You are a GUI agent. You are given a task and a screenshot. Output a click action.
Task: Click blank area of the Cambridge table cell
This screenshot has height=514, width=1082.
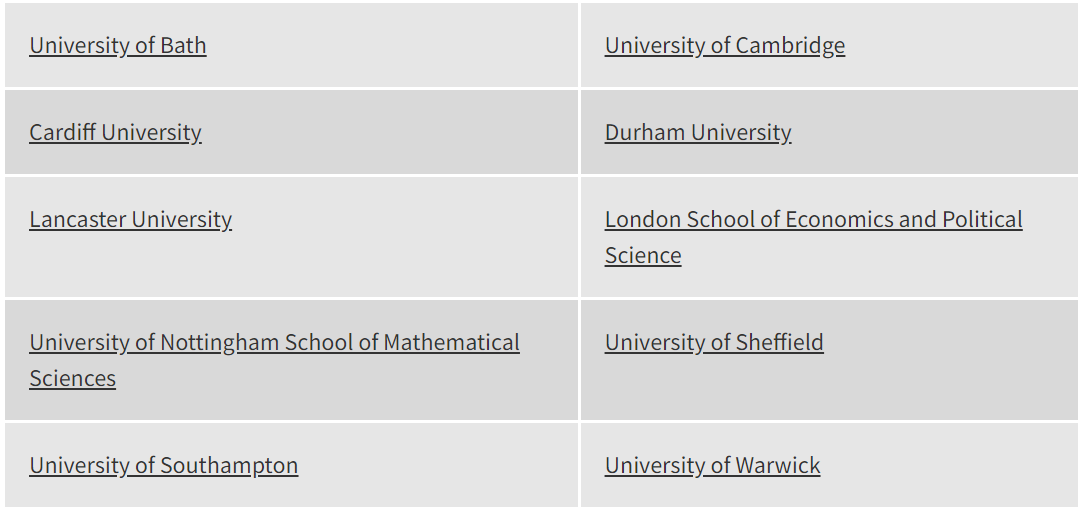point(960,46)
